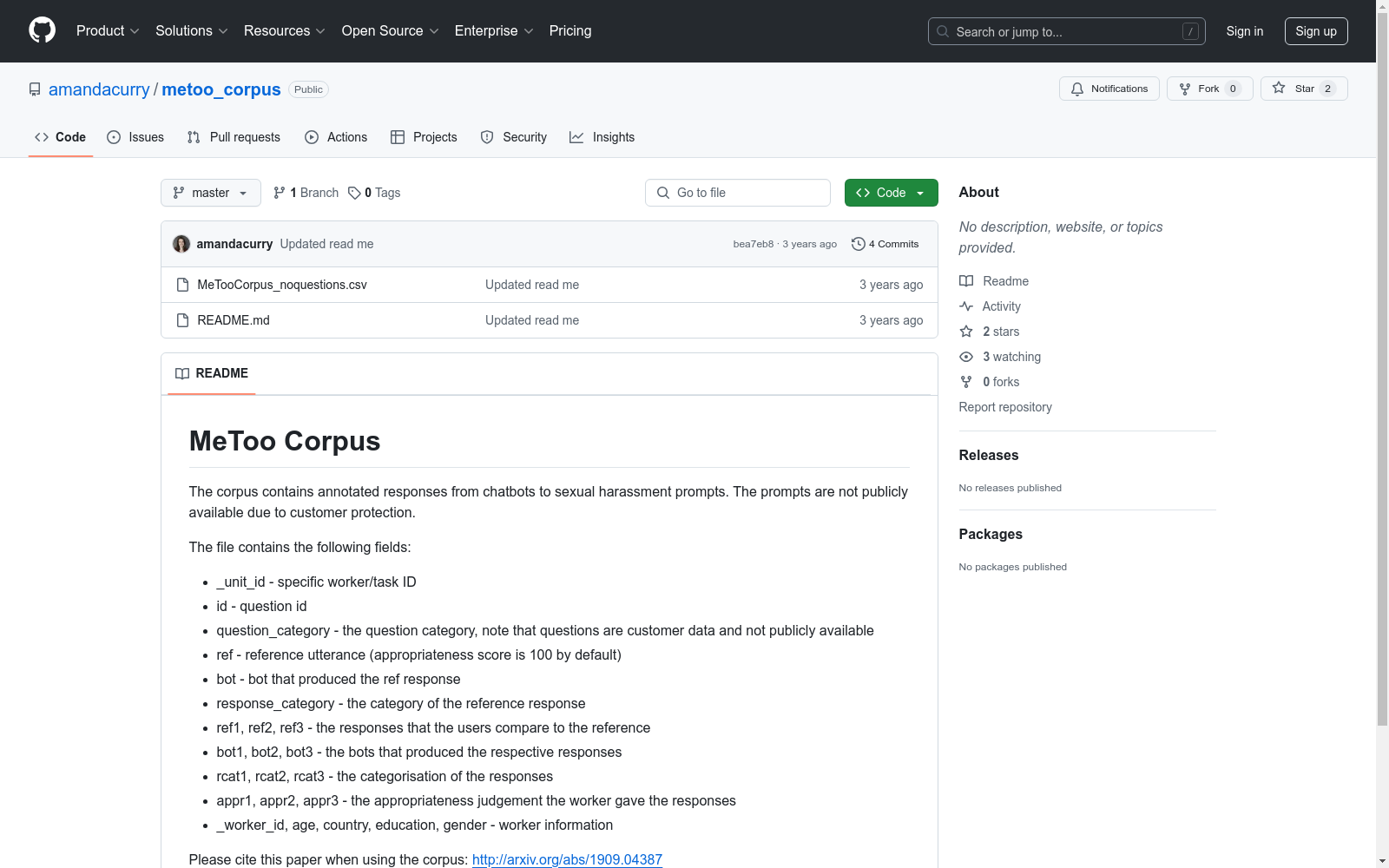Click the fork icon beside 0 forks

tap(966, 382)
